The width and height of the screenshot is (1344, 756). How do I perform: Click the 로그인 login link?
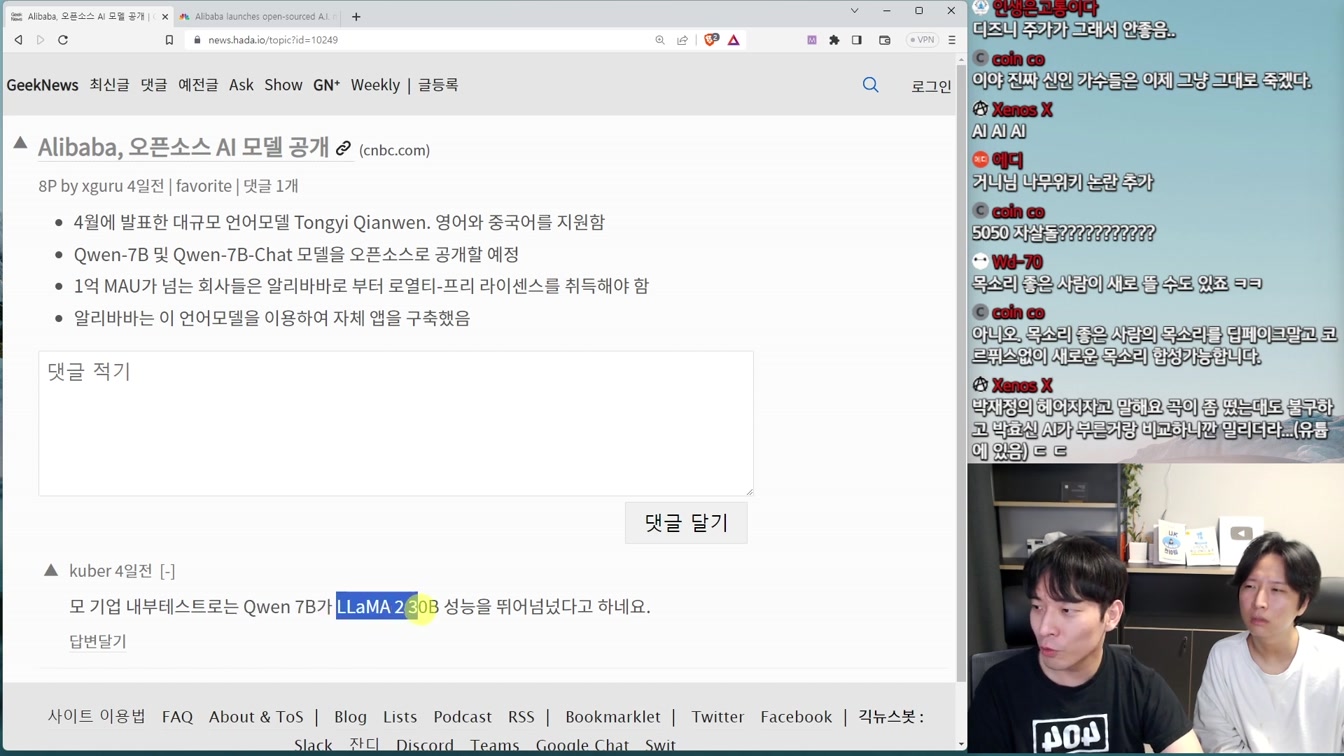pyautogui.click(x=931, y=86)
